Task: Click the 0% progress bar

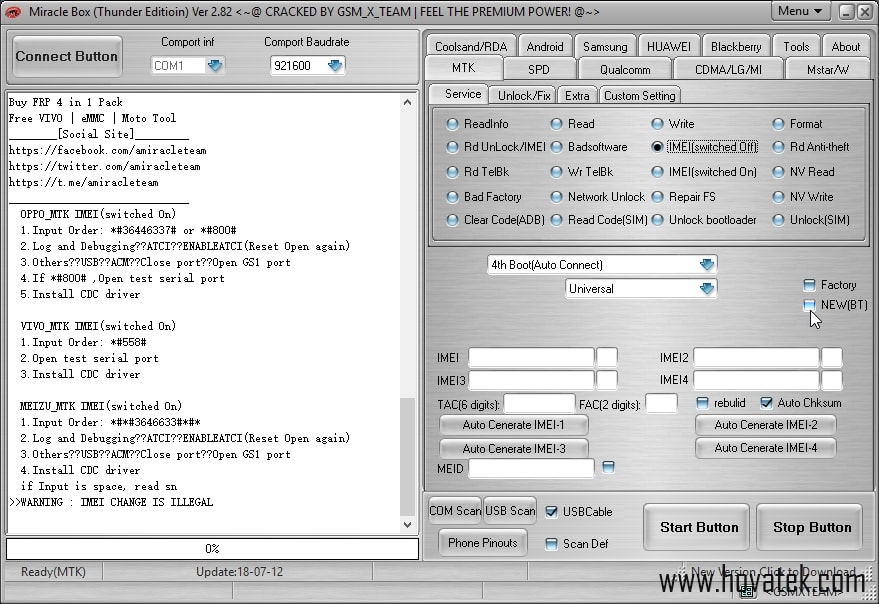Action: pos(212,548)
